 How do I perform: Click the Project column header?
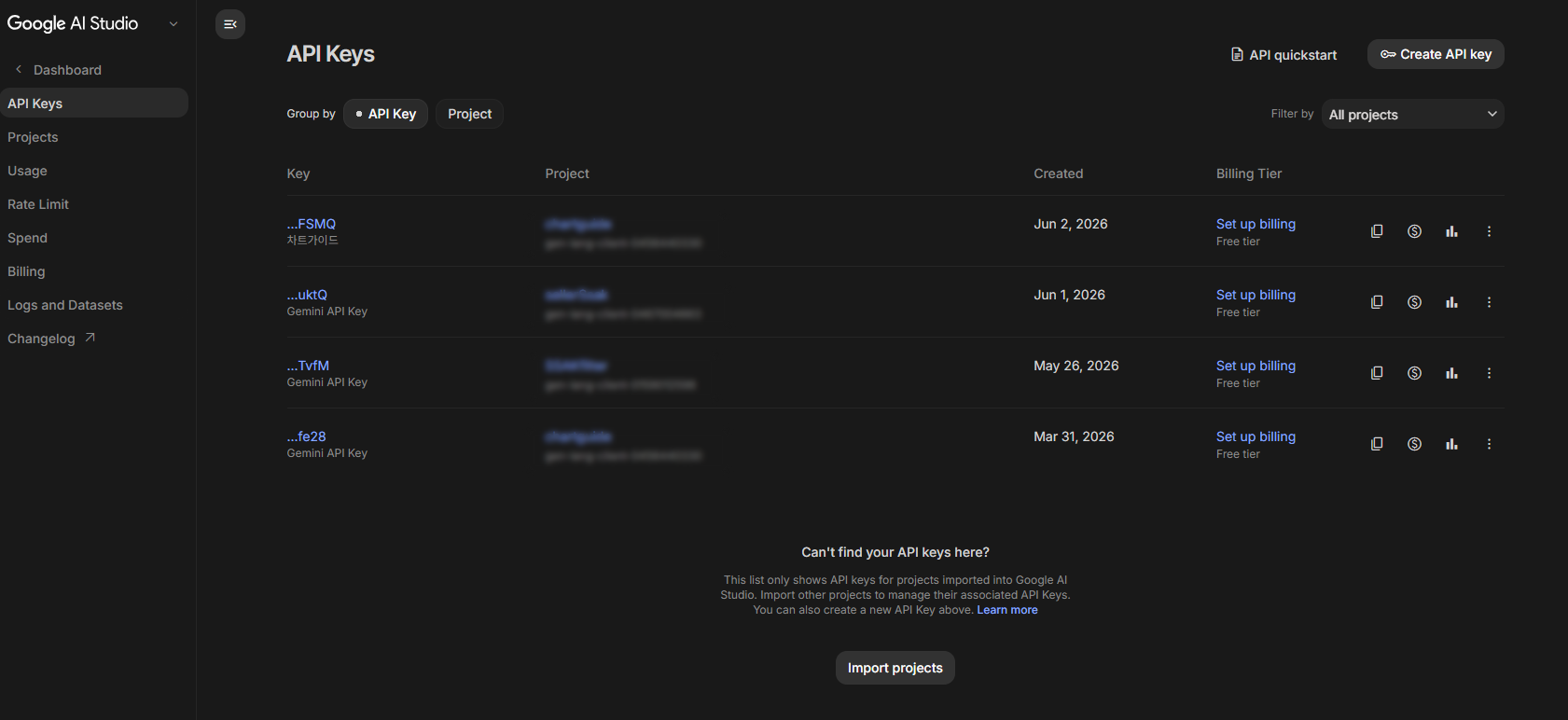click(x=567, y=173)
